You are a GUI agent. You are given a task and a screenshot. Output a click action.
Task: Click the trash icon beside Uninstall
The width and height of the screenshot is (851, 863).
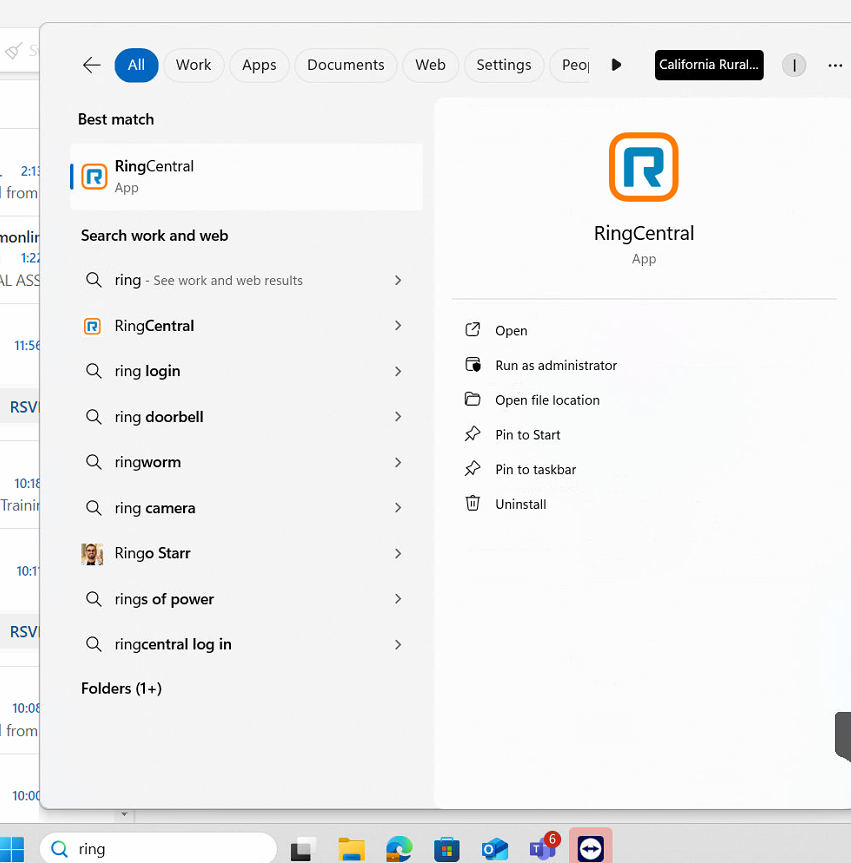[472, 503]
